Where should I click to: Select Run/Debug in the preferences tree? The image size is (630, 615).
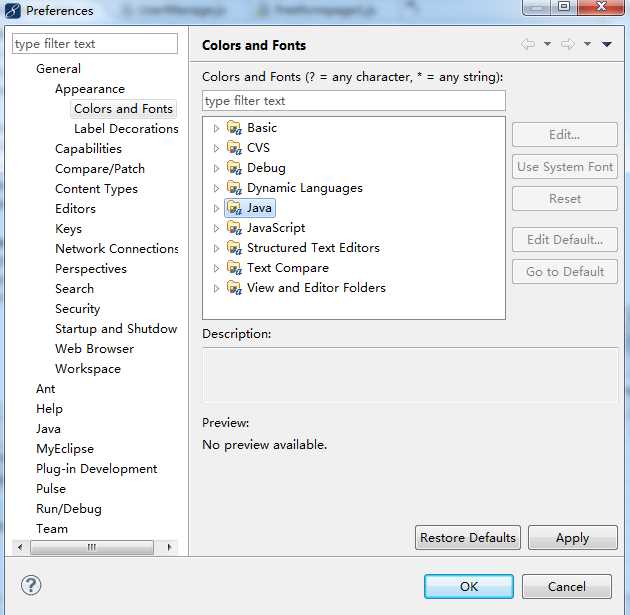click(69, 509)
